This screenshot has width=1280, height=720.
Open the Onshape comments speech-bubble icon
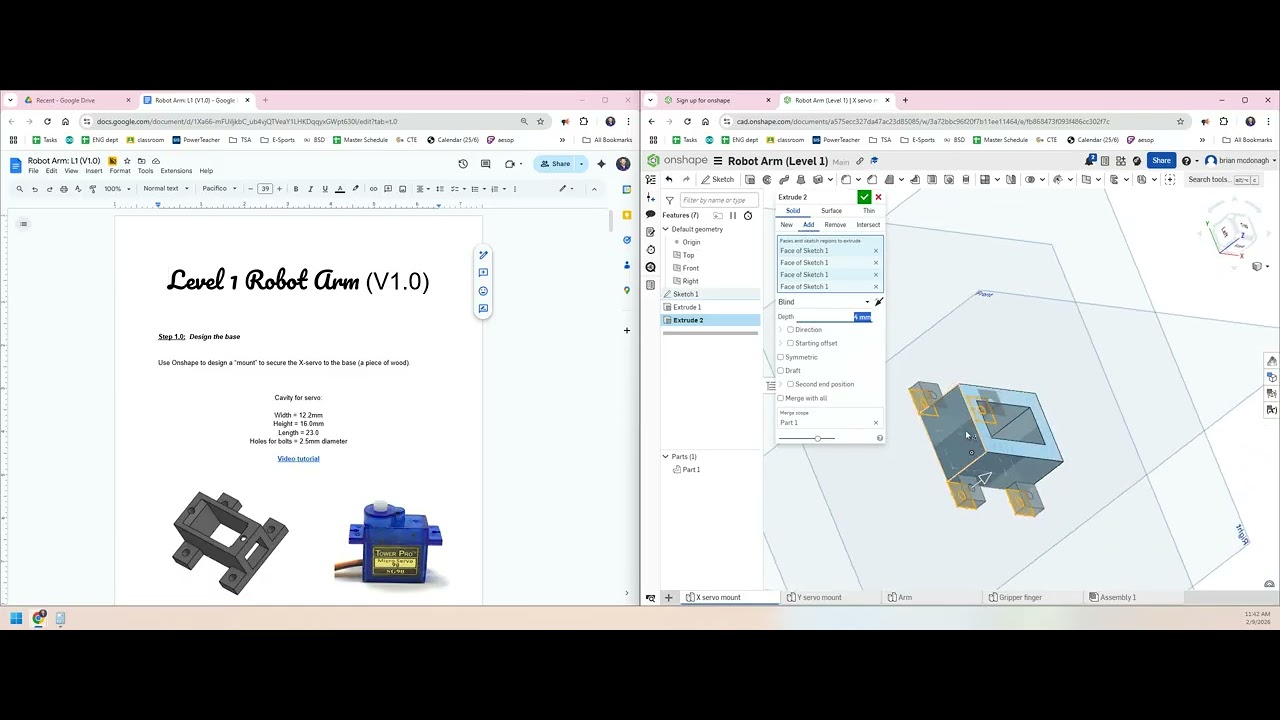650,215
